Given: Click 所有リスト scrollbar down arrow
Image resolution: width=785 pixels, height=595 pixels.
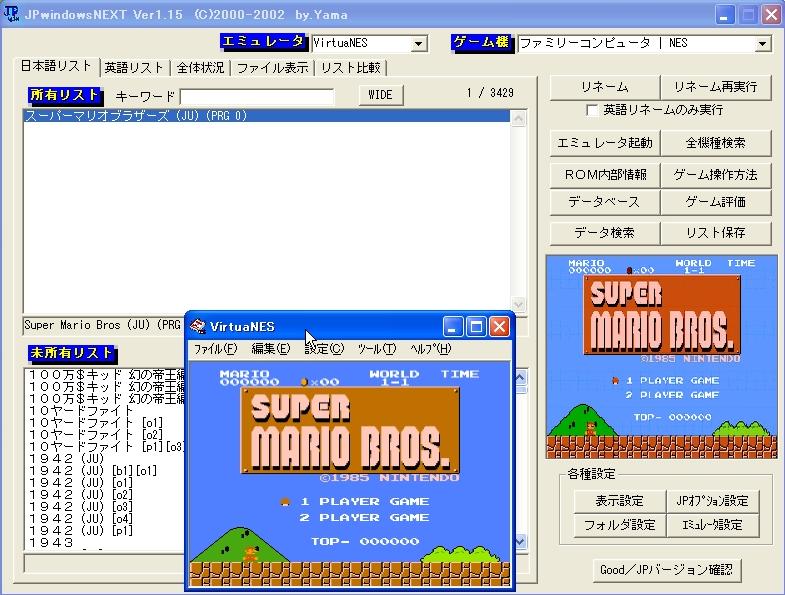Looking at the screenshot, I should point(518,304).
